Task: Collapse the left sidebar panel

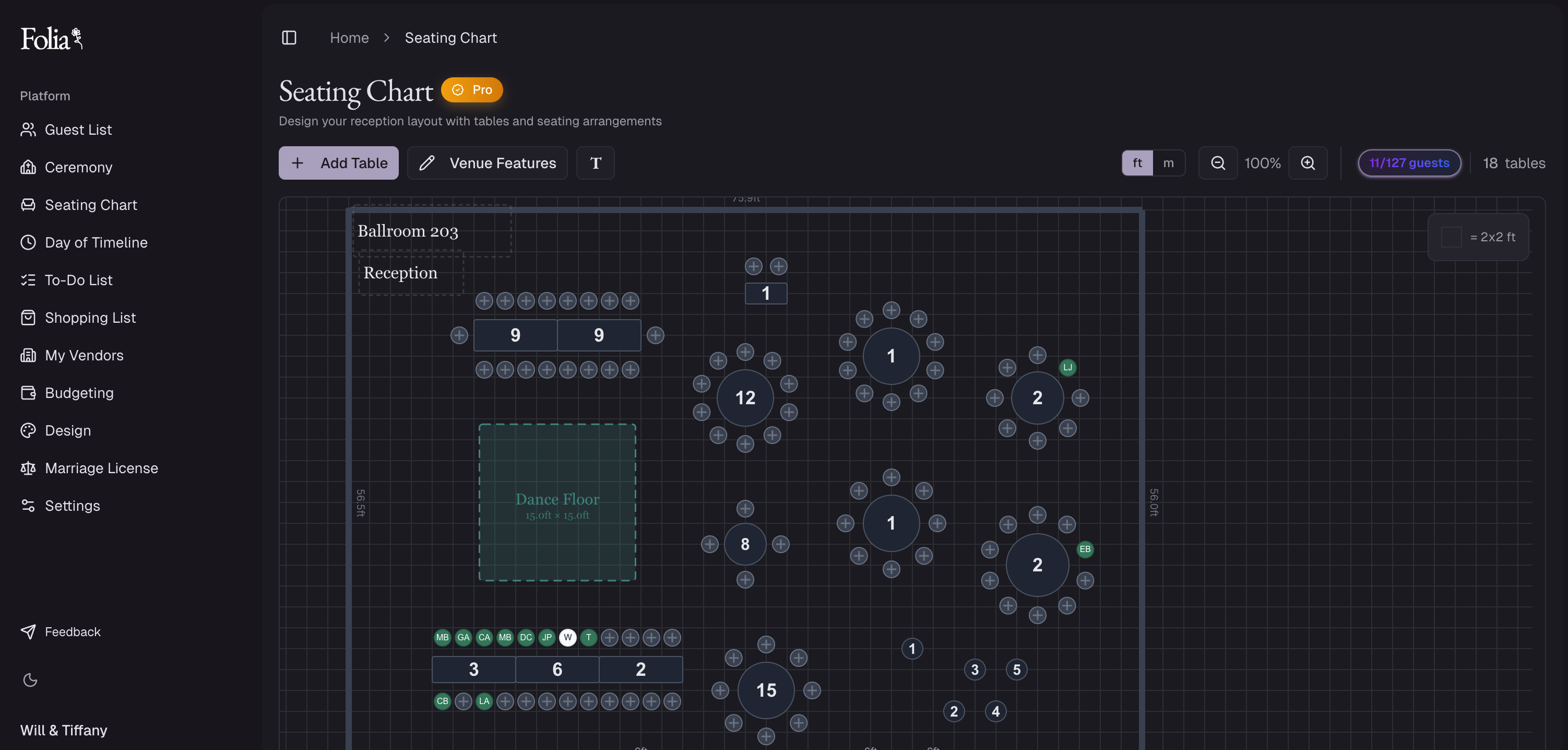Action: [289, 38]
